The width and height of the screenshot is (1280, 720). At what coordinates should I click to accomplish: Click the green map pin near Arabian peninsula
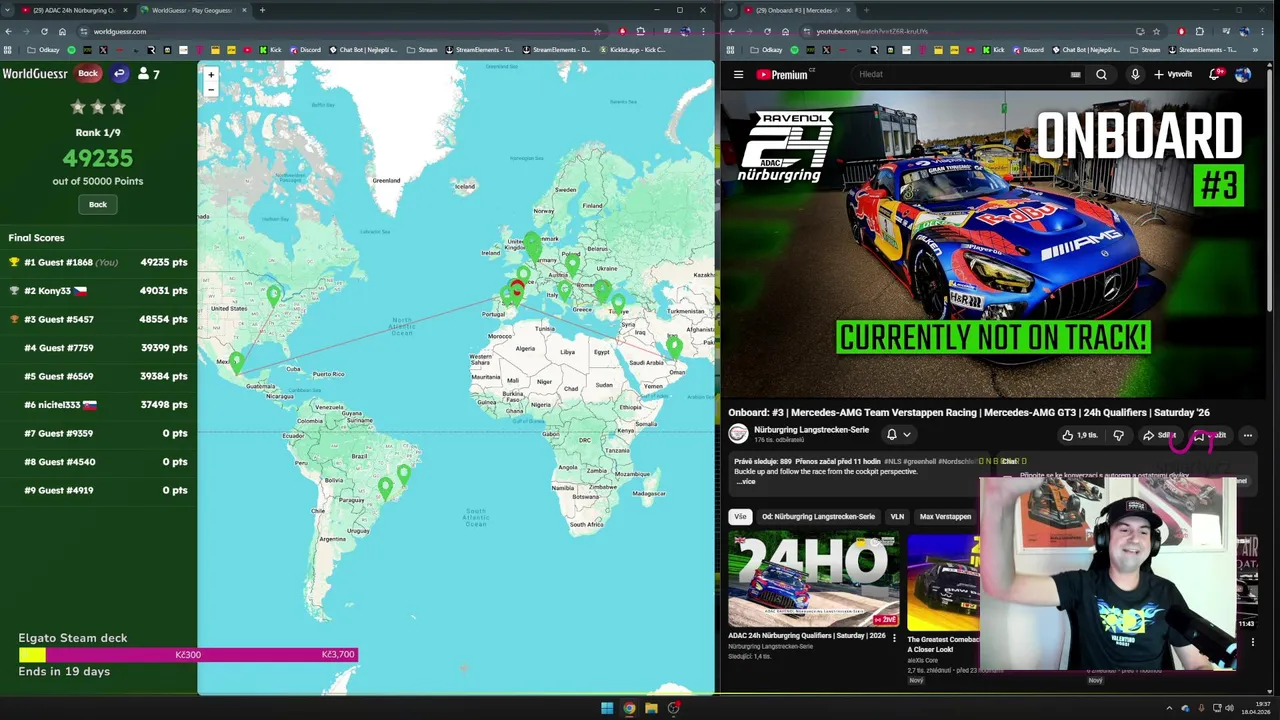tap(674, 346)
